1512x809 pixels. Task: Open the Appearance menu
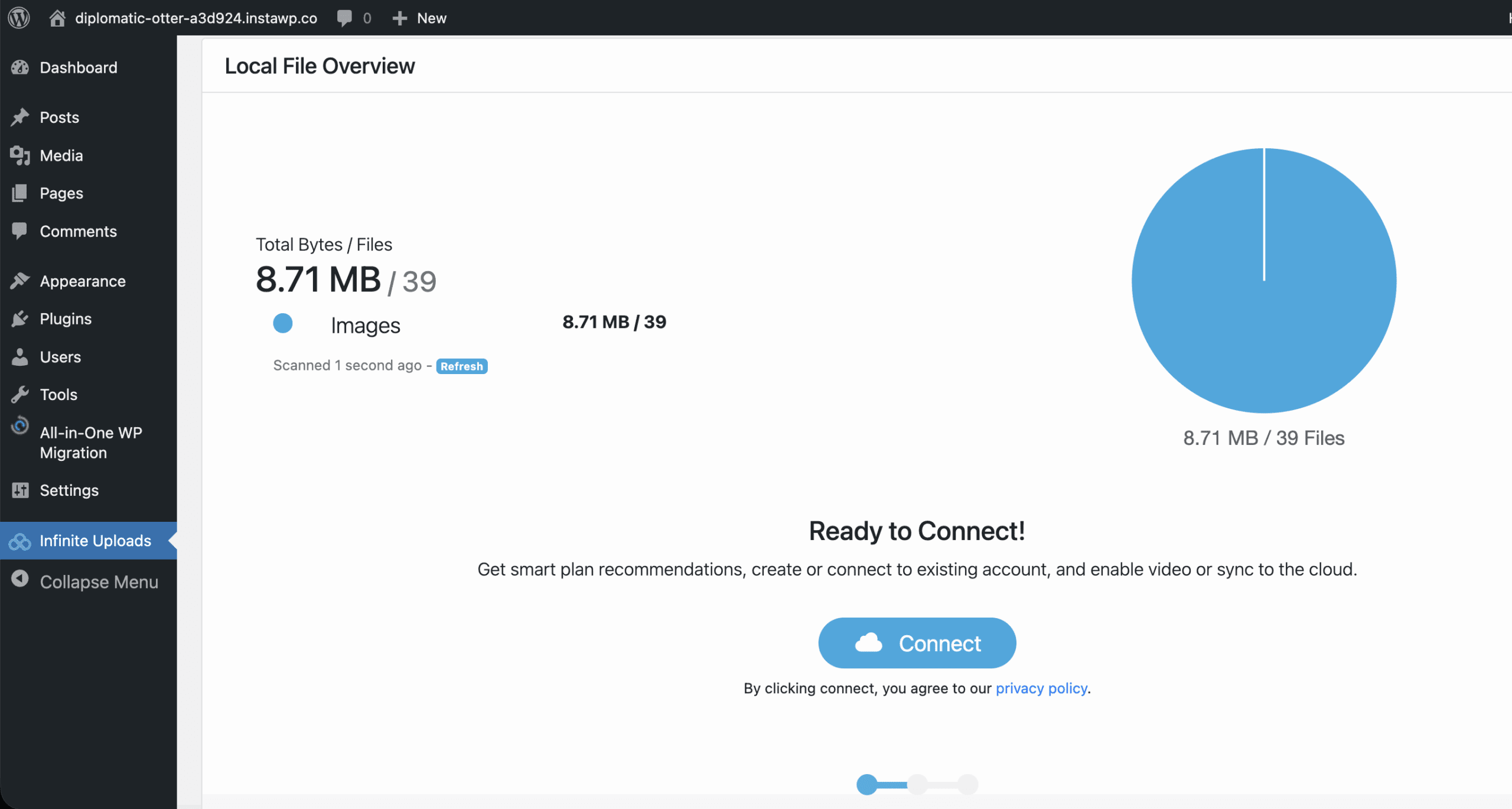tap(82, 281)
